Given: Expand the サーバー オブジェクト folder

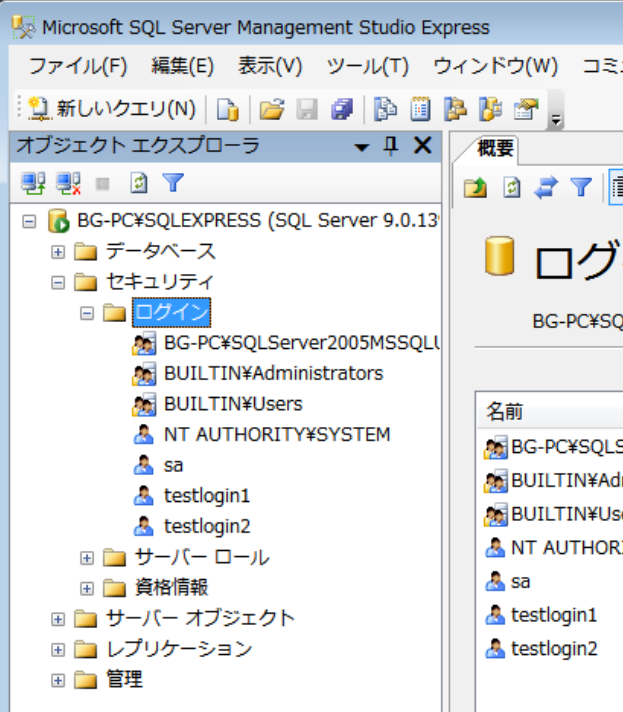Looking at the screenshot, I should (58, 619).
